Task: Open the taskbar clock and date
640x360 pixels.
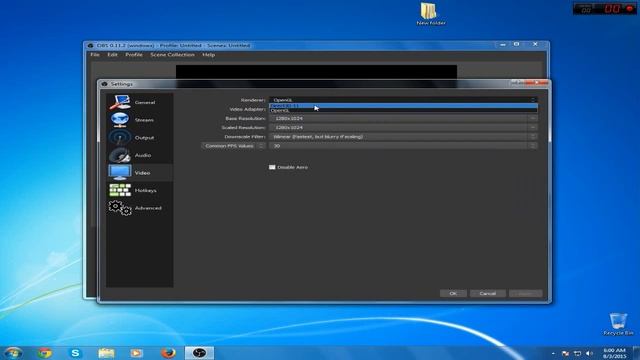Action: coord(614,353)
